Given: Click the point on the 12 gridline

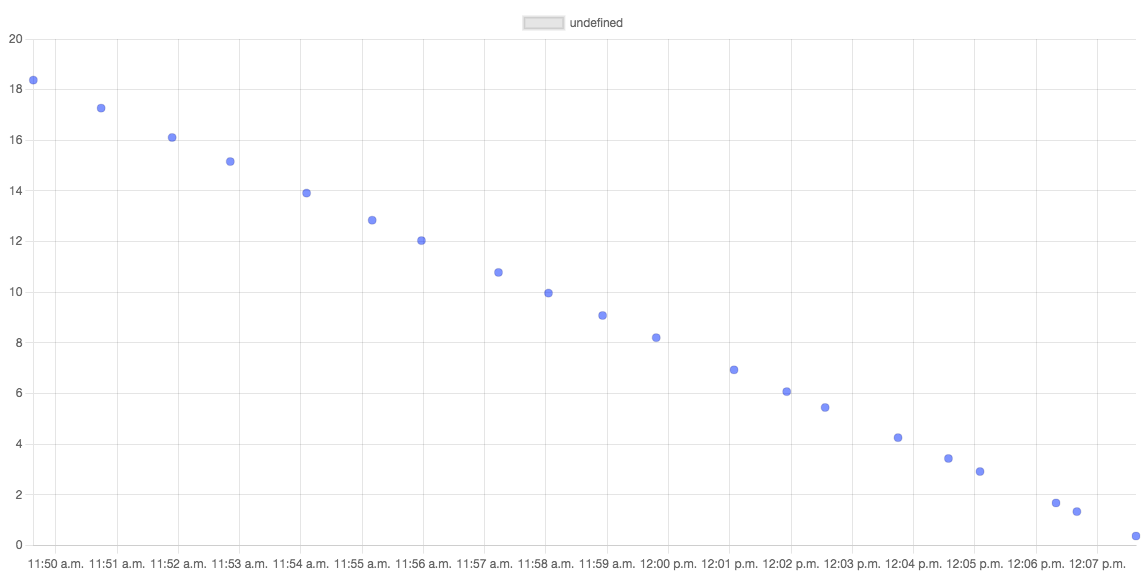Looking at the screenshot, I should point(421,240).
